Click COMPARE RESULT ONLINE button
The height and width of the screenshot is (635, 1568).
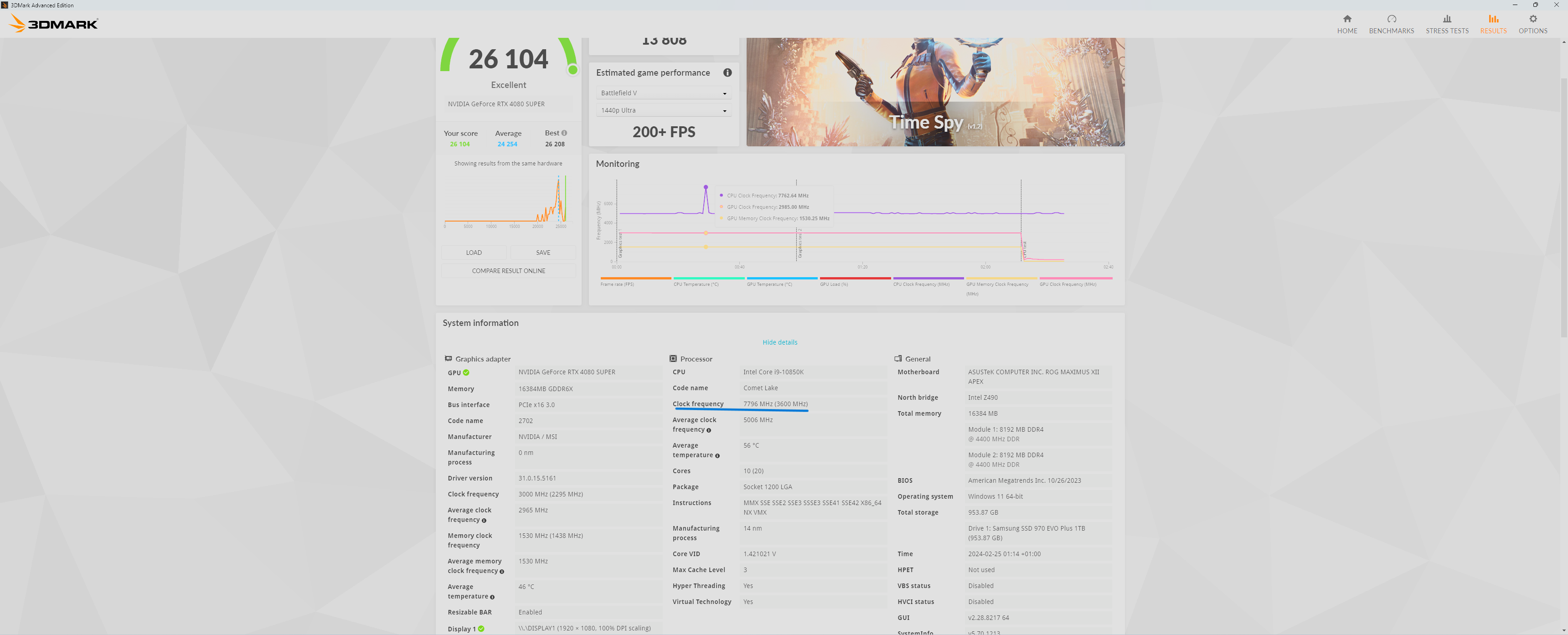[x=508, y=271]
